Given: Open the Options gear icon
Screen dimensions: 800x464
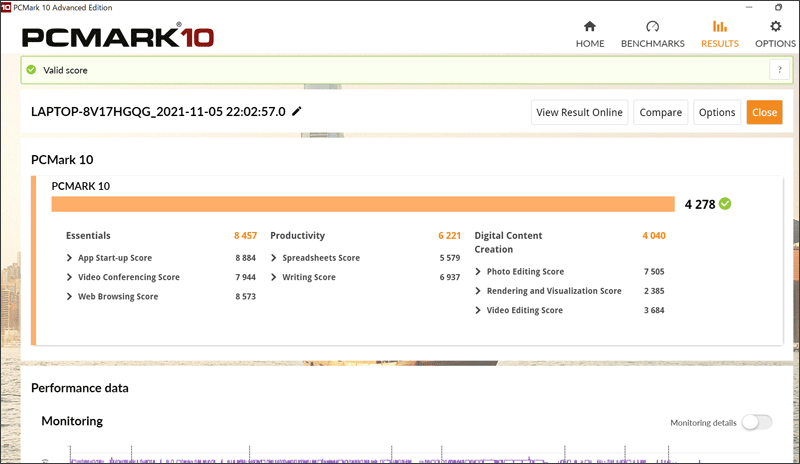Looking at the screenshot, I should (776, 27).
